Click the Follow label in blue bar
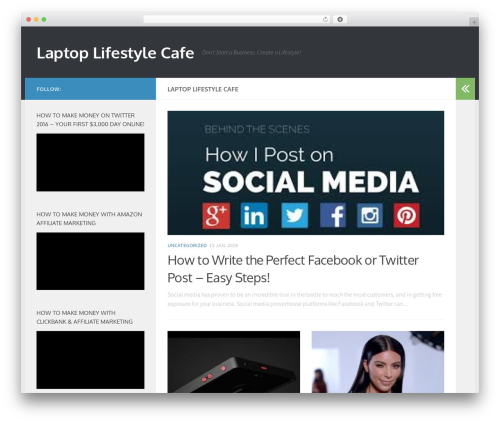500x423 pixels. pyautogui.click(x=49, y=89)
